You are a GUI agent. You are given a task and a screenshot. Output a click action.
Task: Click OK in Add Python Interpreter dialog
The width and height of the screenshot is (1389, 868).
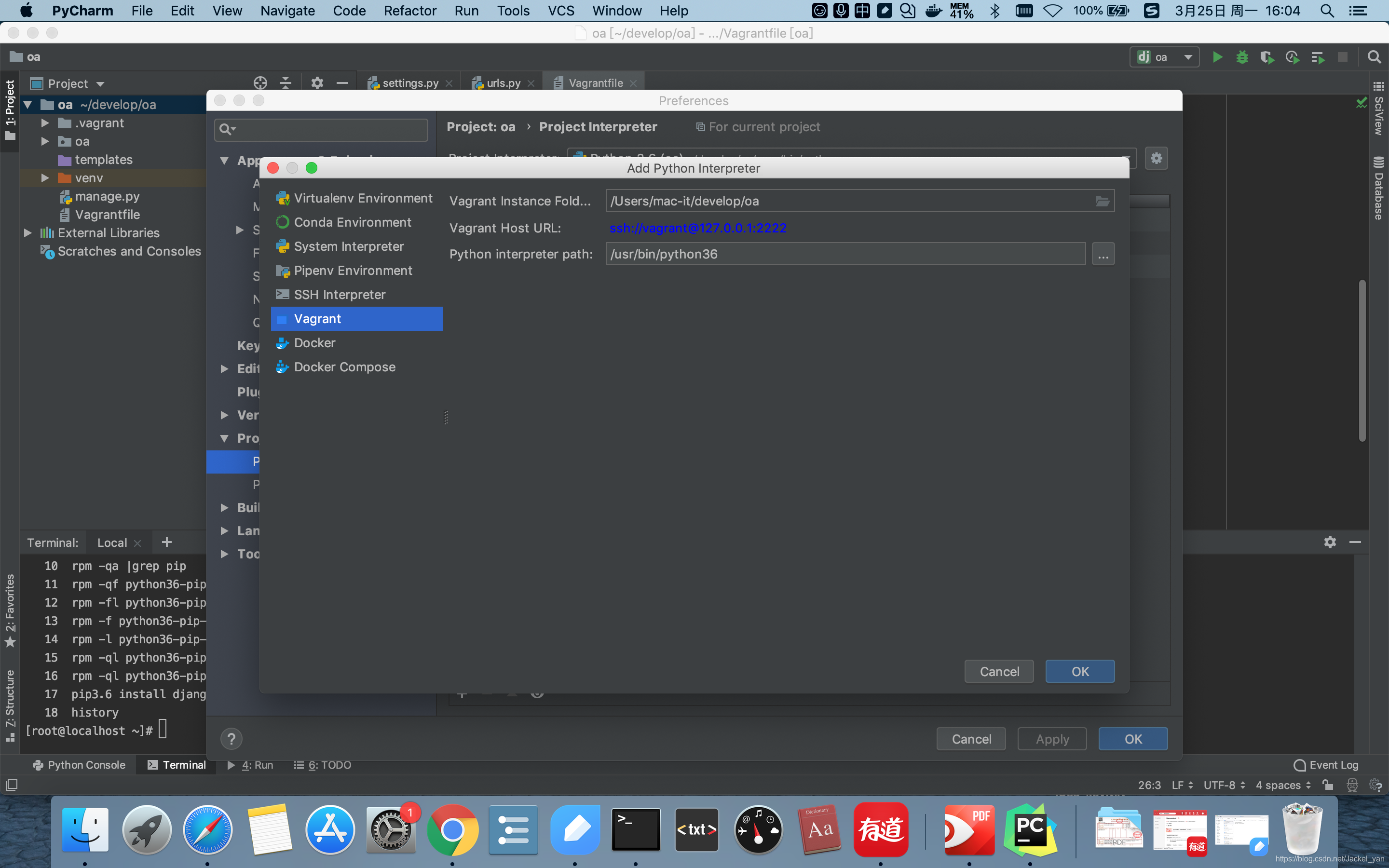point(1080,671)
